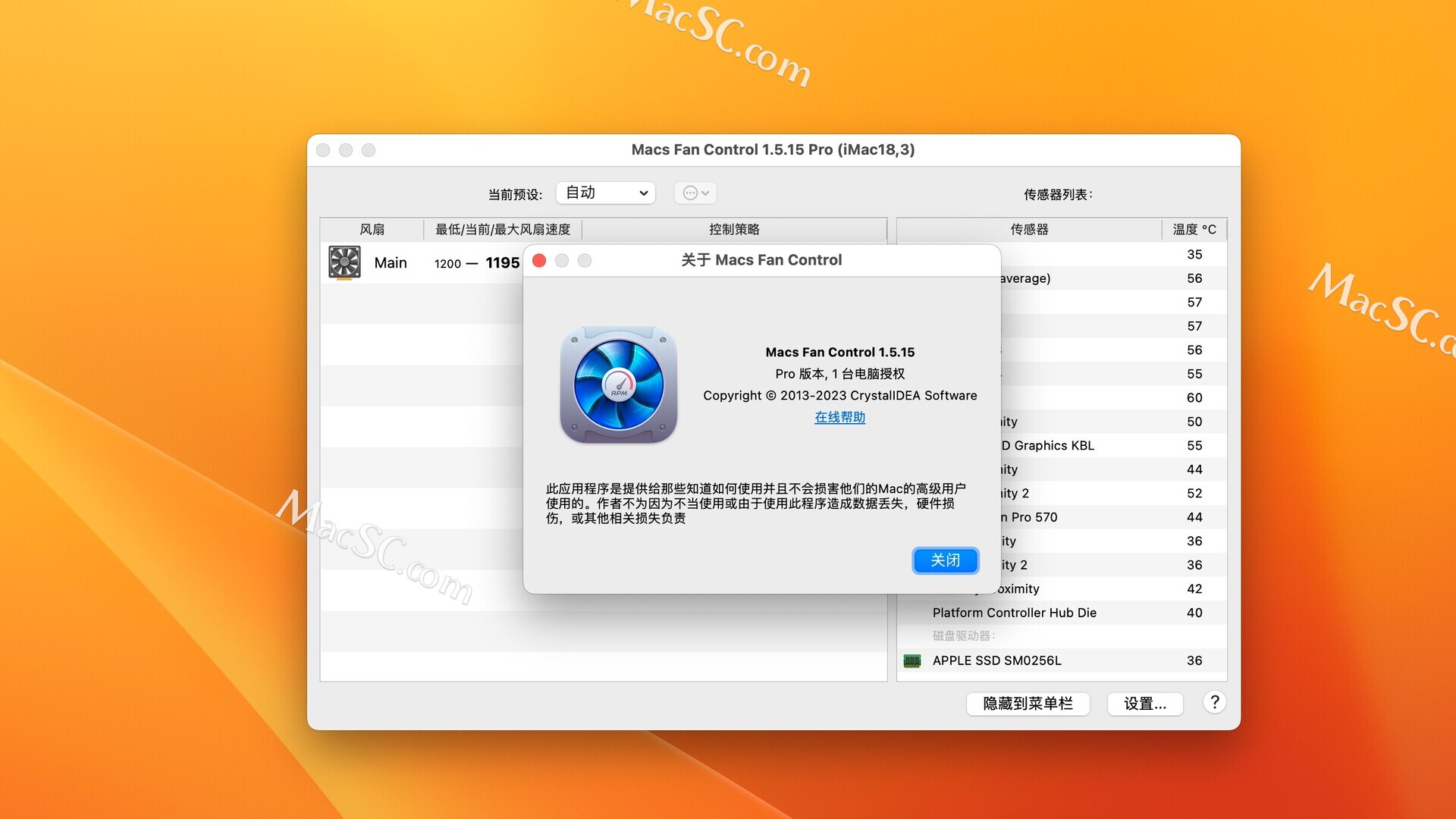Click the 传感器 column header
This screenshot has width=1456, height=819.
coord(1029,229)
